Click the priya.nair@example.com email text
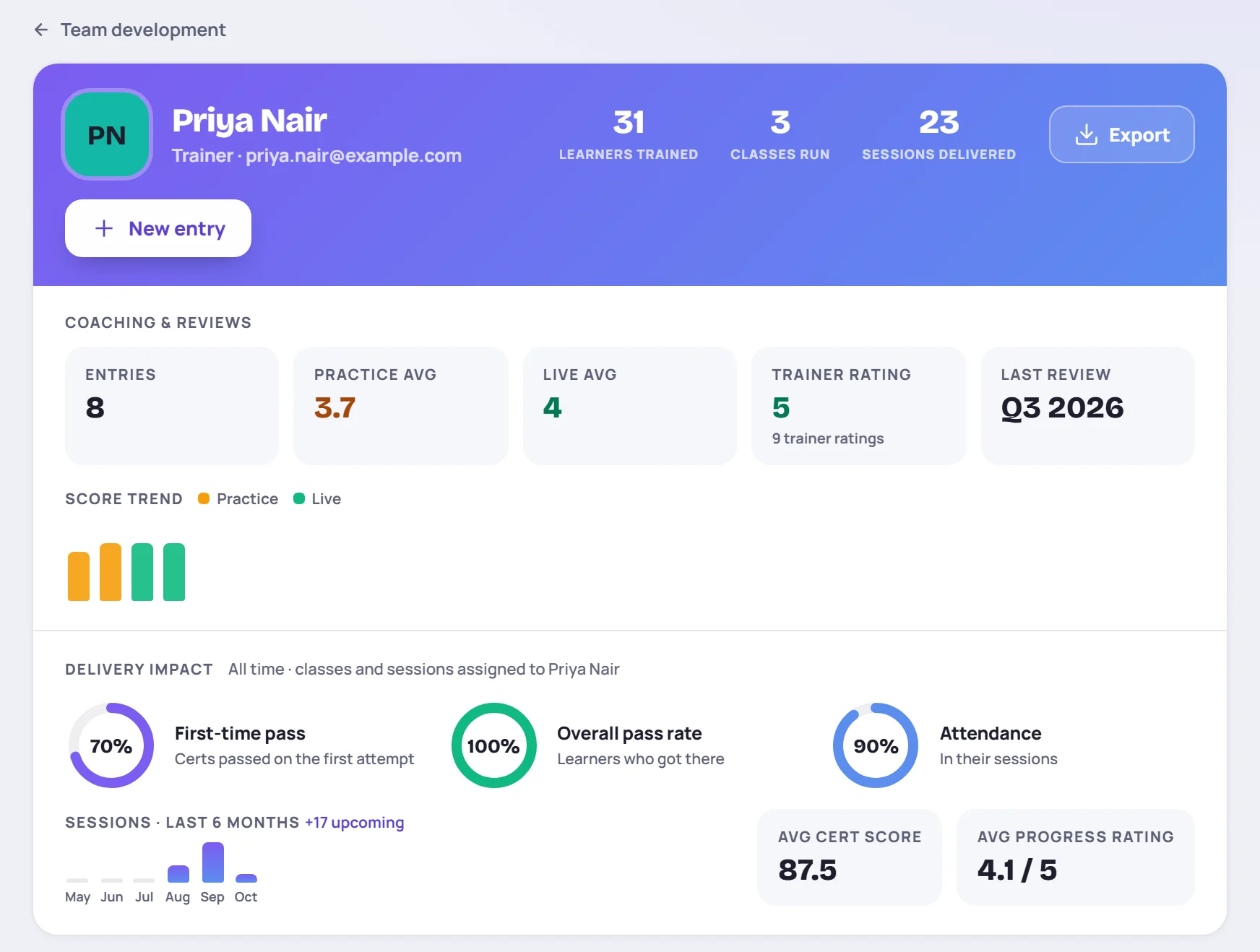The width and height of the screenshot is (1260, 952). 353,155
